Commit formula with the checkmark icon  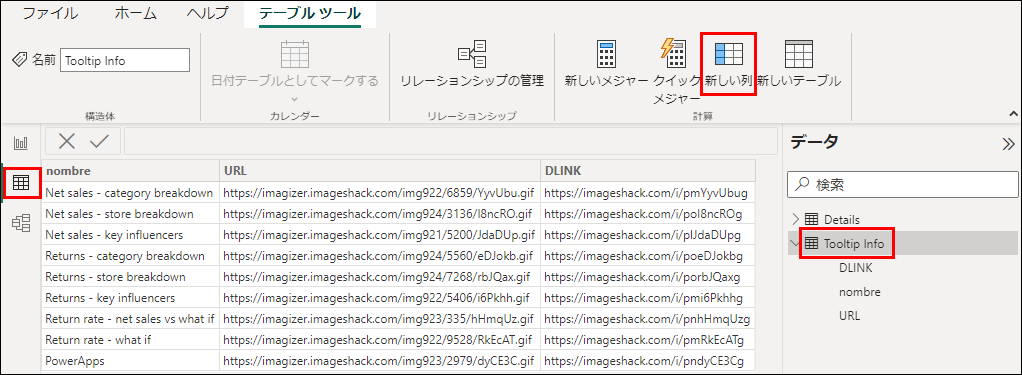tap(99, 142)
